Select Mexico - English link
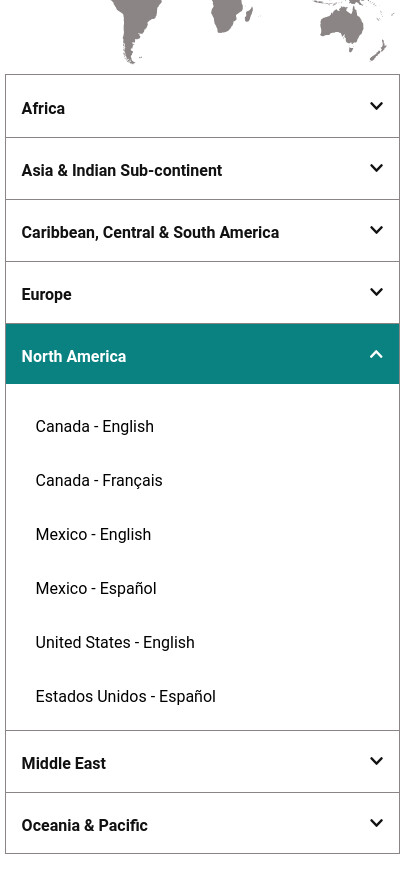Viewport: 414px width, 896px height. coord(93,534)
